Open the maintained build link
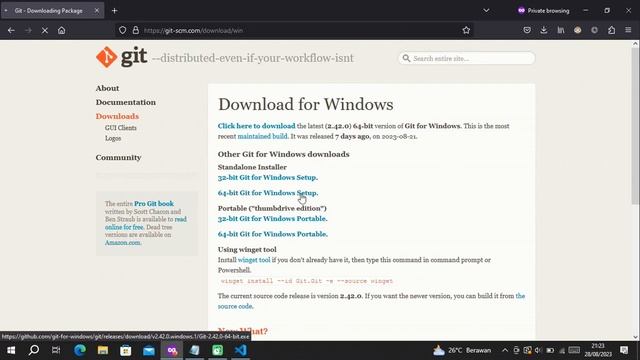The width and height of the screenshot is (640, 360). (262, 136)
